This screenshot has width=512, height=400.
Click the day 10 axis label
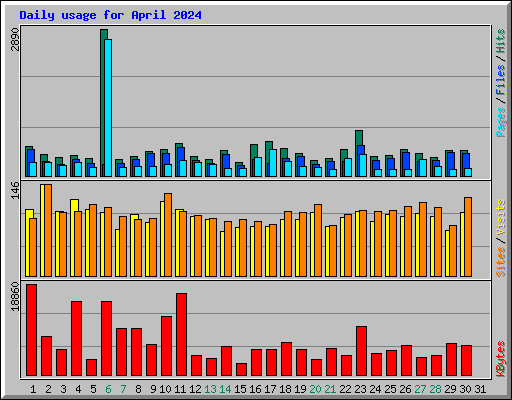tap(165, 389)
